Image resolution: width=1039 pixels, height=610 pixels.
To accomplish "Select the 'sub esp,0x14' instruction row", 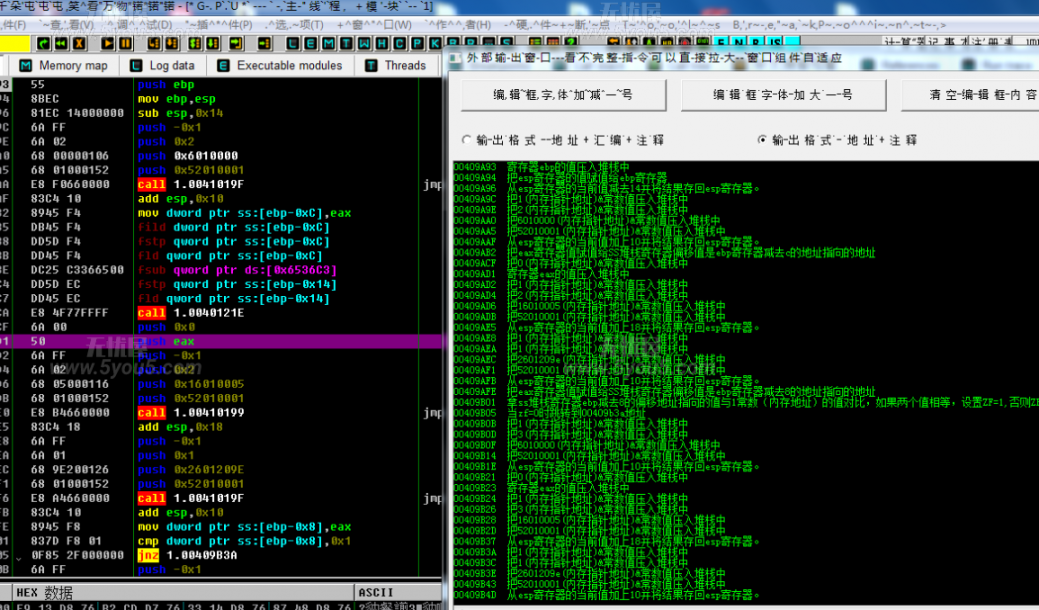I will [x=222, y=113].
